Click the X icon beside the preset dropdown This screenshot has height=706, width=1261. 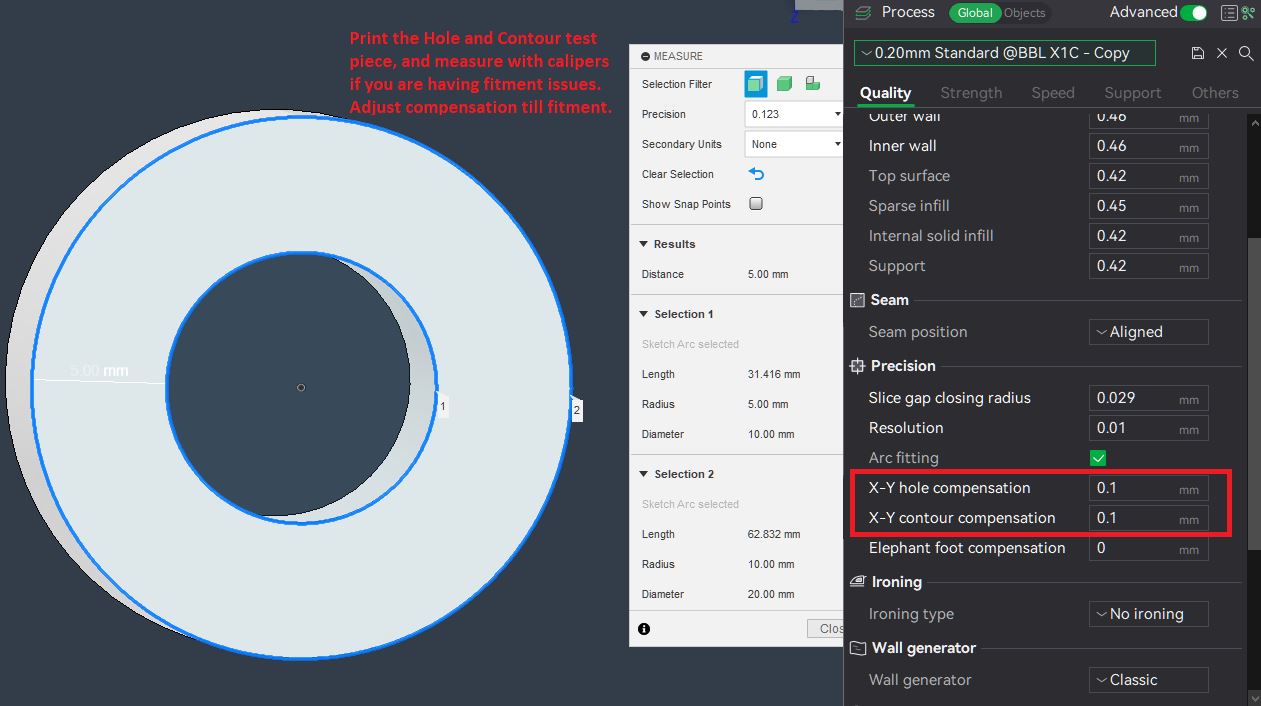[x=1222, y=53]
